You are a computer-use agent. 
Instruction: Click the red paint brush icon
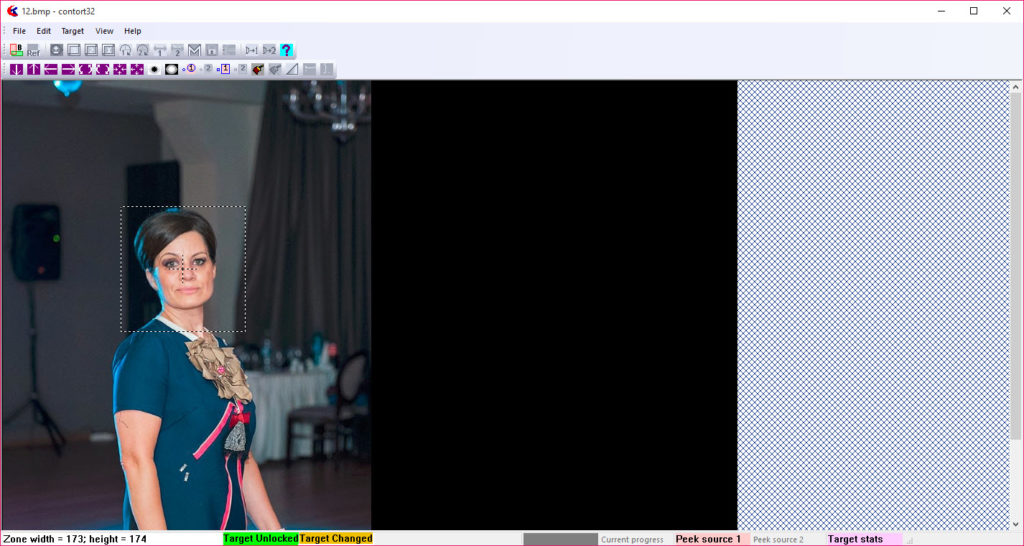[x=258, y=69]
